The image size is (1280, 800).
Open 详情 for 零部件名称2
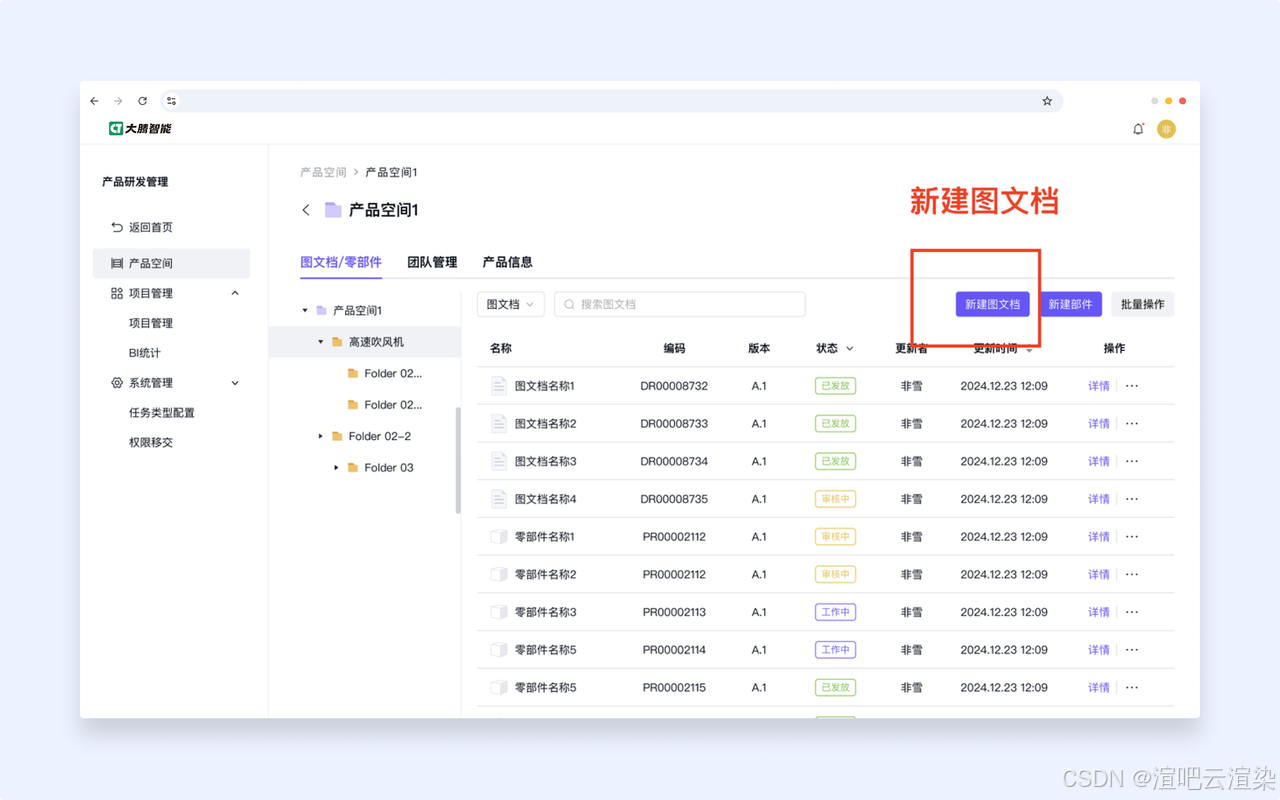click(1099, 575)
